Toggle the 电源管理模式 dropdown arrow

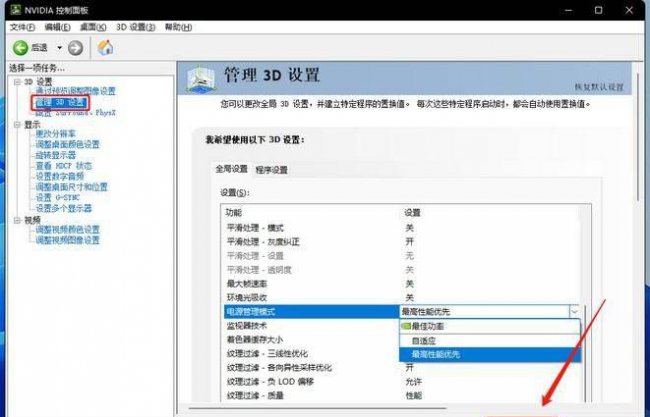coord(575,312)
